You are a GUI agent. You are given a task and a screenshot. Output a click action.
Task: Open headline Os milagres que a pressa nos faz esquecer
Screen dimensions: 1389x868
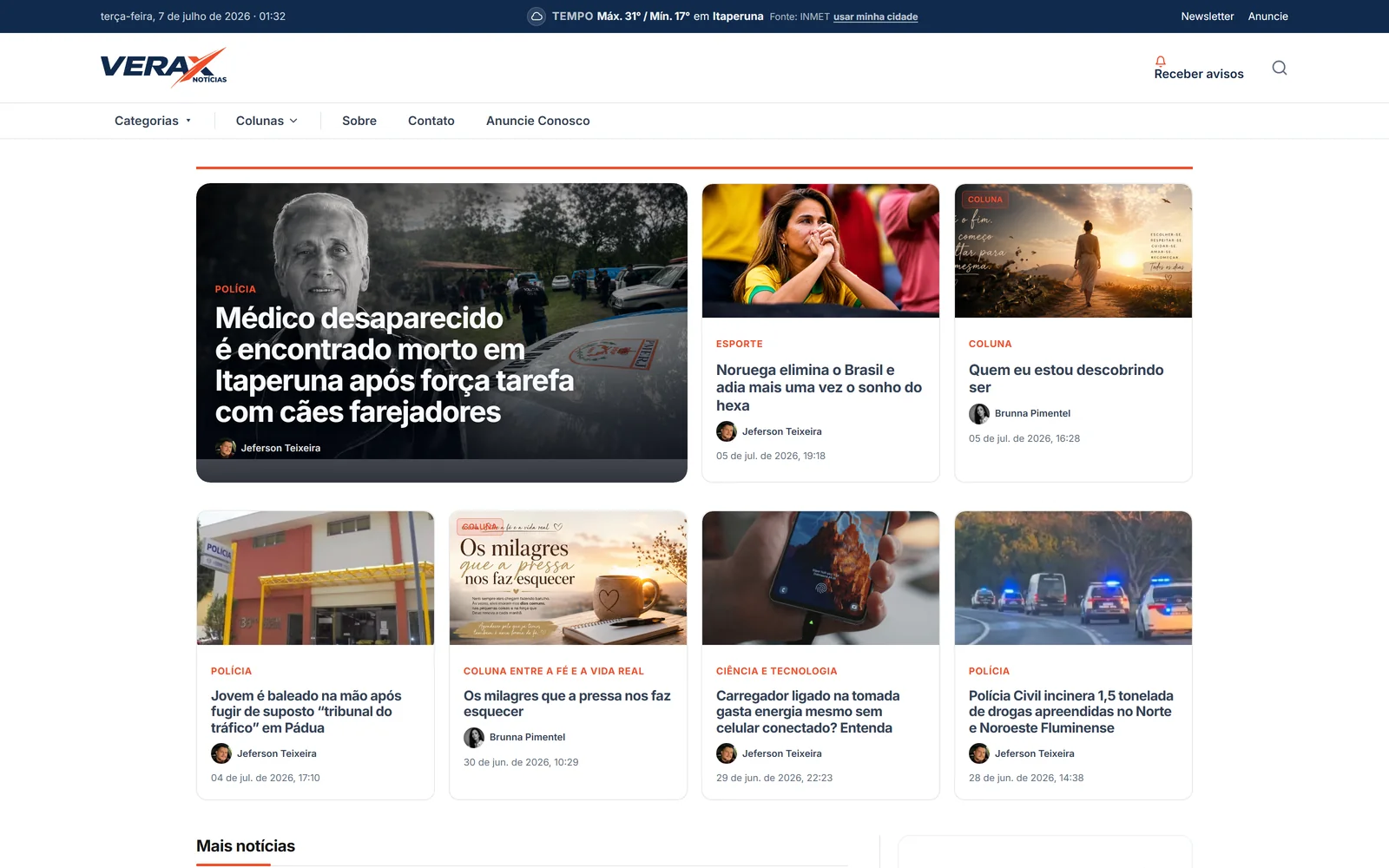click(567, 703)
